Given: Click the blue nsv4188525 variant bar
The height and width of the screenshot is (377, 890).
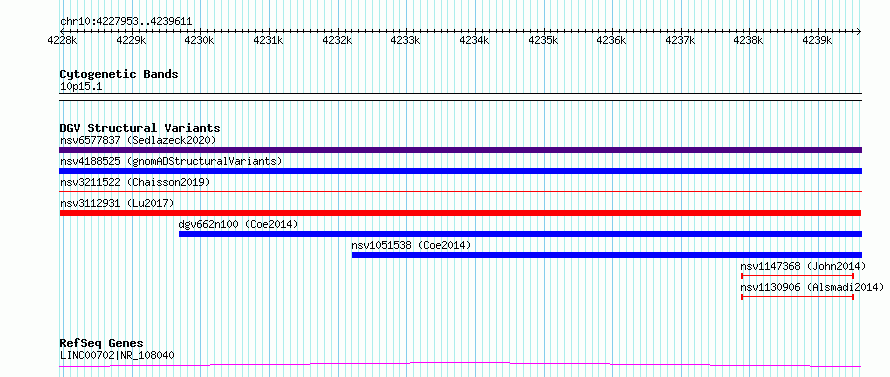Looking at the screenshot, I should (x=460, y=171).
